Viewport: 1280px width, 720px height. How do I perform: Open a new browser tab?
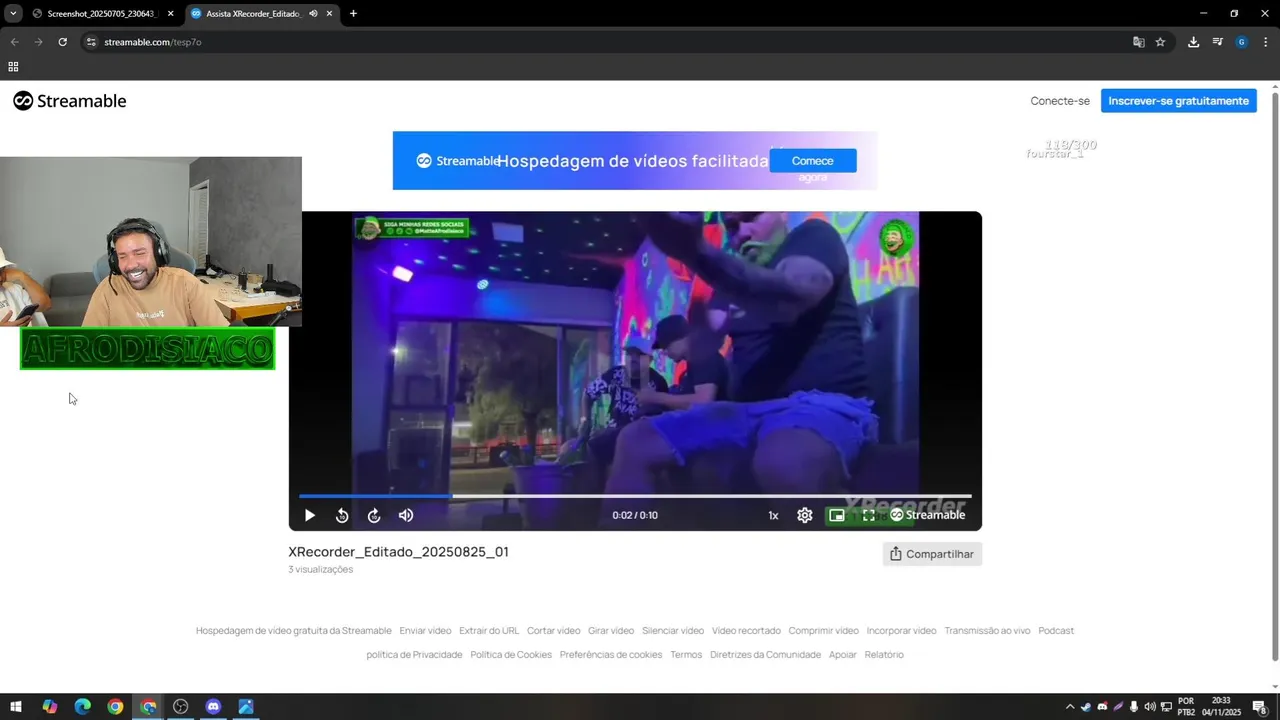(353, 14)
